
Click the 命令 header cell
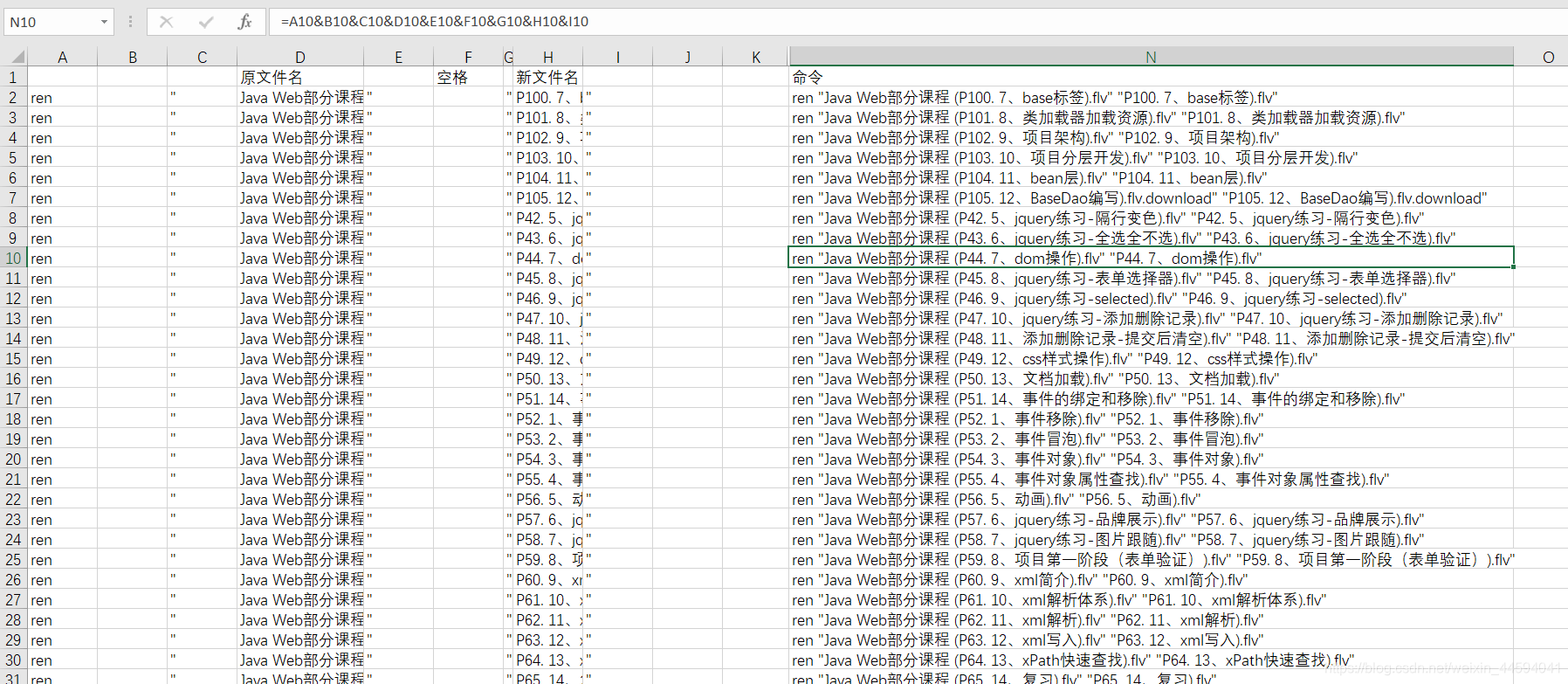(x=1152, y=78)
